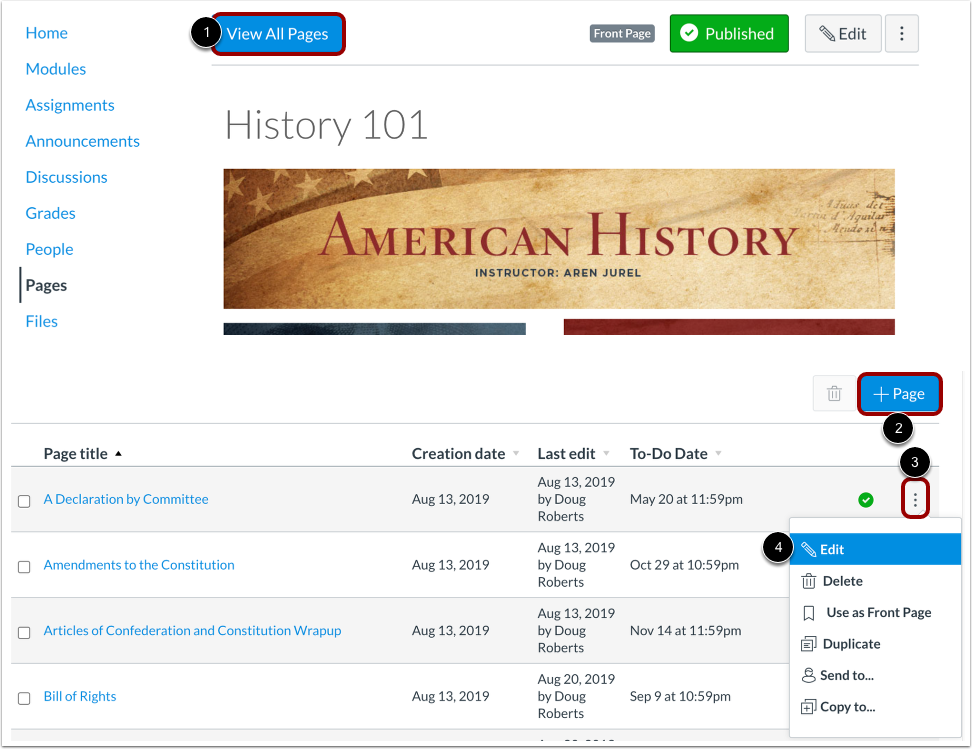
Task: Go to Home in course navigation
Action: pos(46,33)
